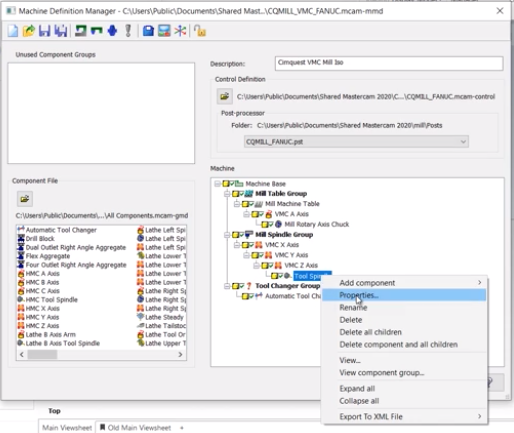Click the Automatic Tool Changer component list icon
The height and width of the screenshot is (433, 514).
21,230
